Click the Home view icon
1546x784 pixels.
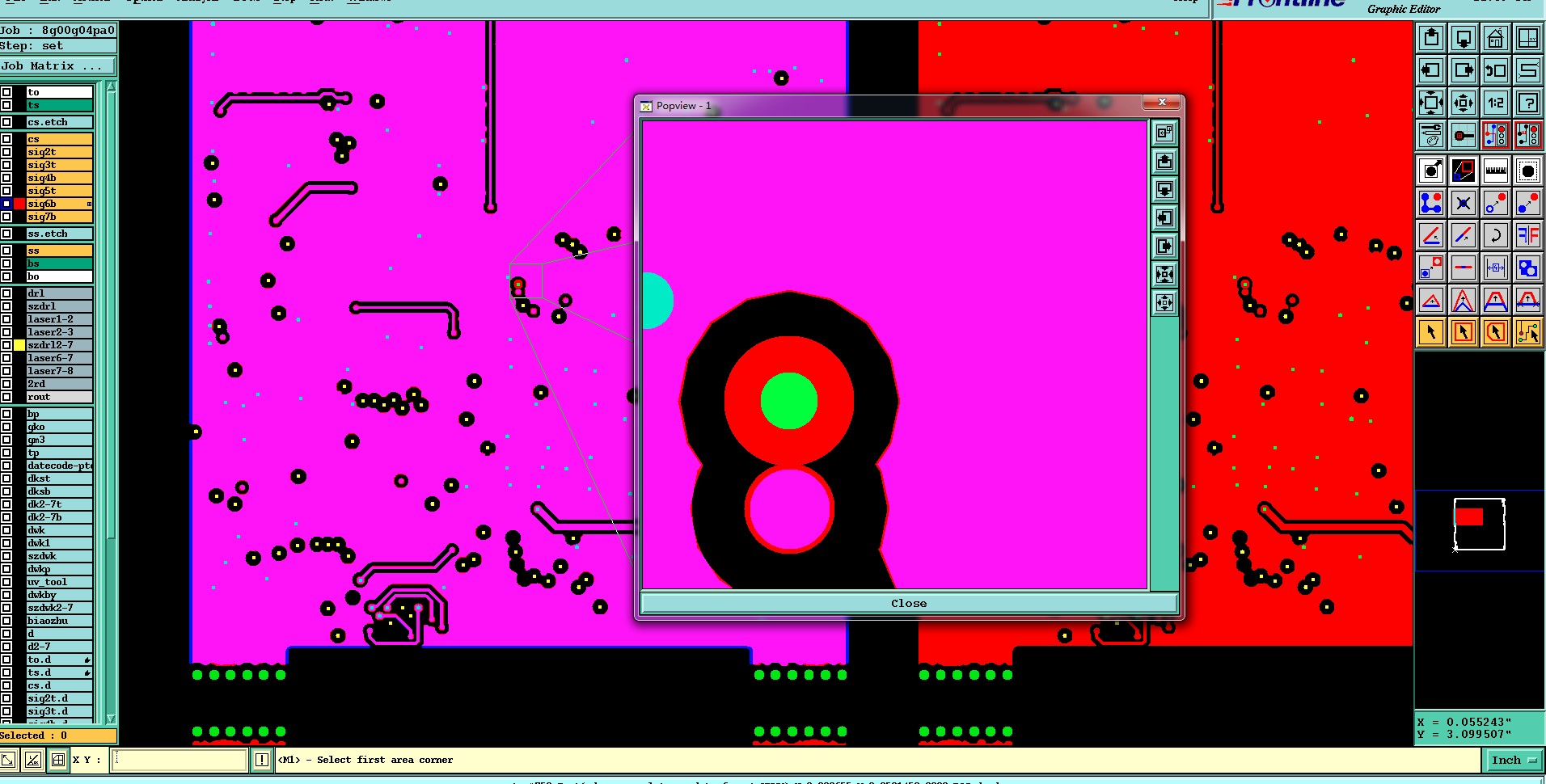point(1496,38)
